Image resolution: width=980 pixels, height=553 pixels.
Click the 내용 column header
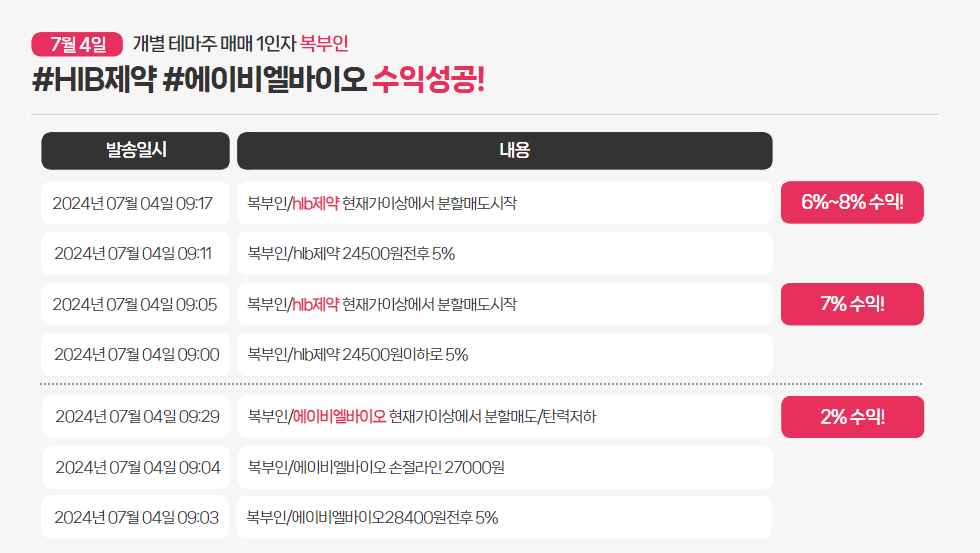505,151
